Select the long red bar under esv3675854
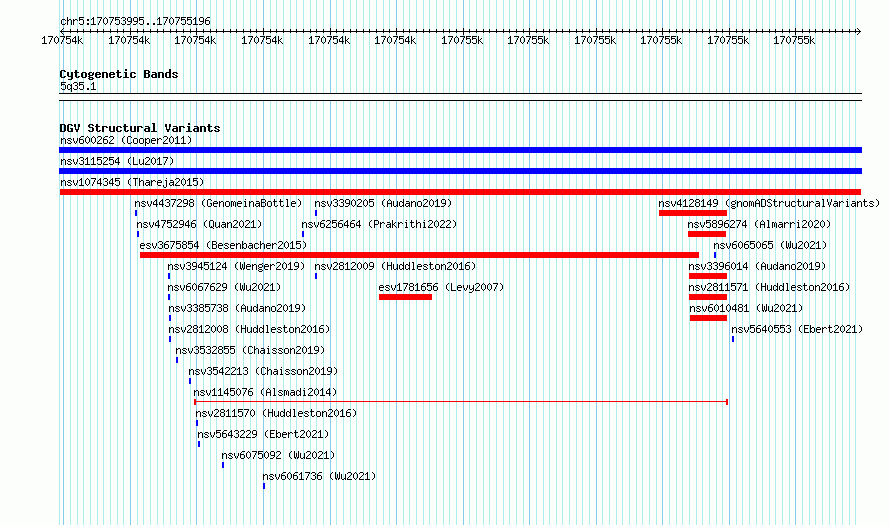The height and width of the screenshot is (525, 890). pos(419,255)
